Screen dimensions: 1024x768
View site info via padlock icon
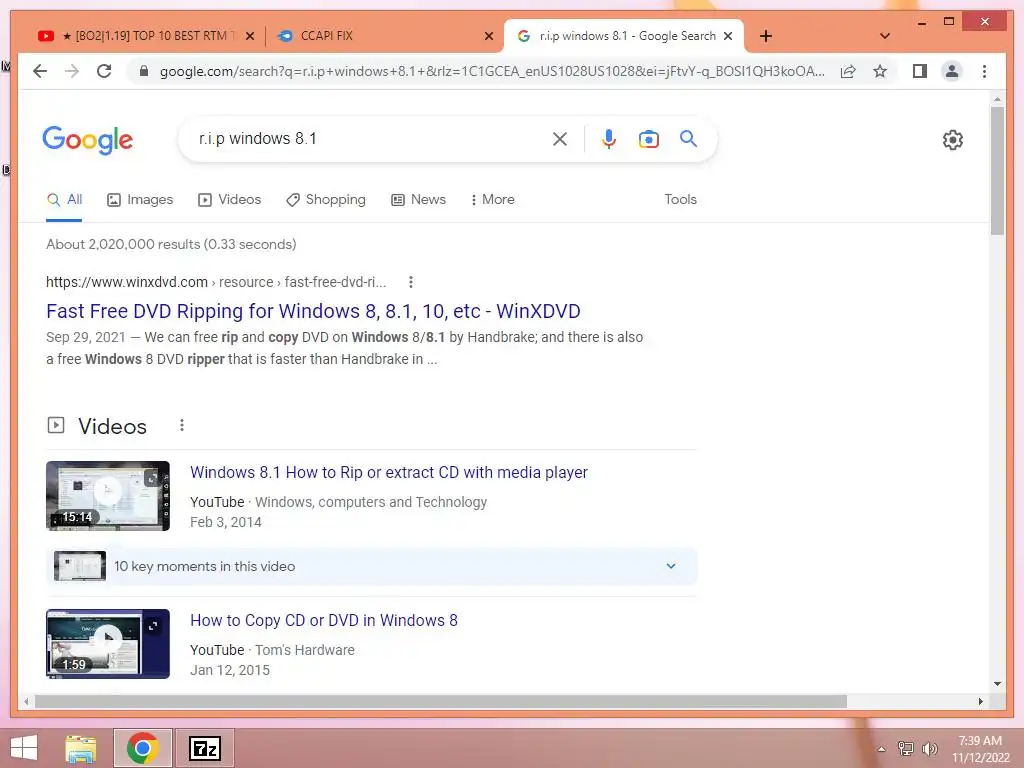pyautogui.click(x=144, y=71)
